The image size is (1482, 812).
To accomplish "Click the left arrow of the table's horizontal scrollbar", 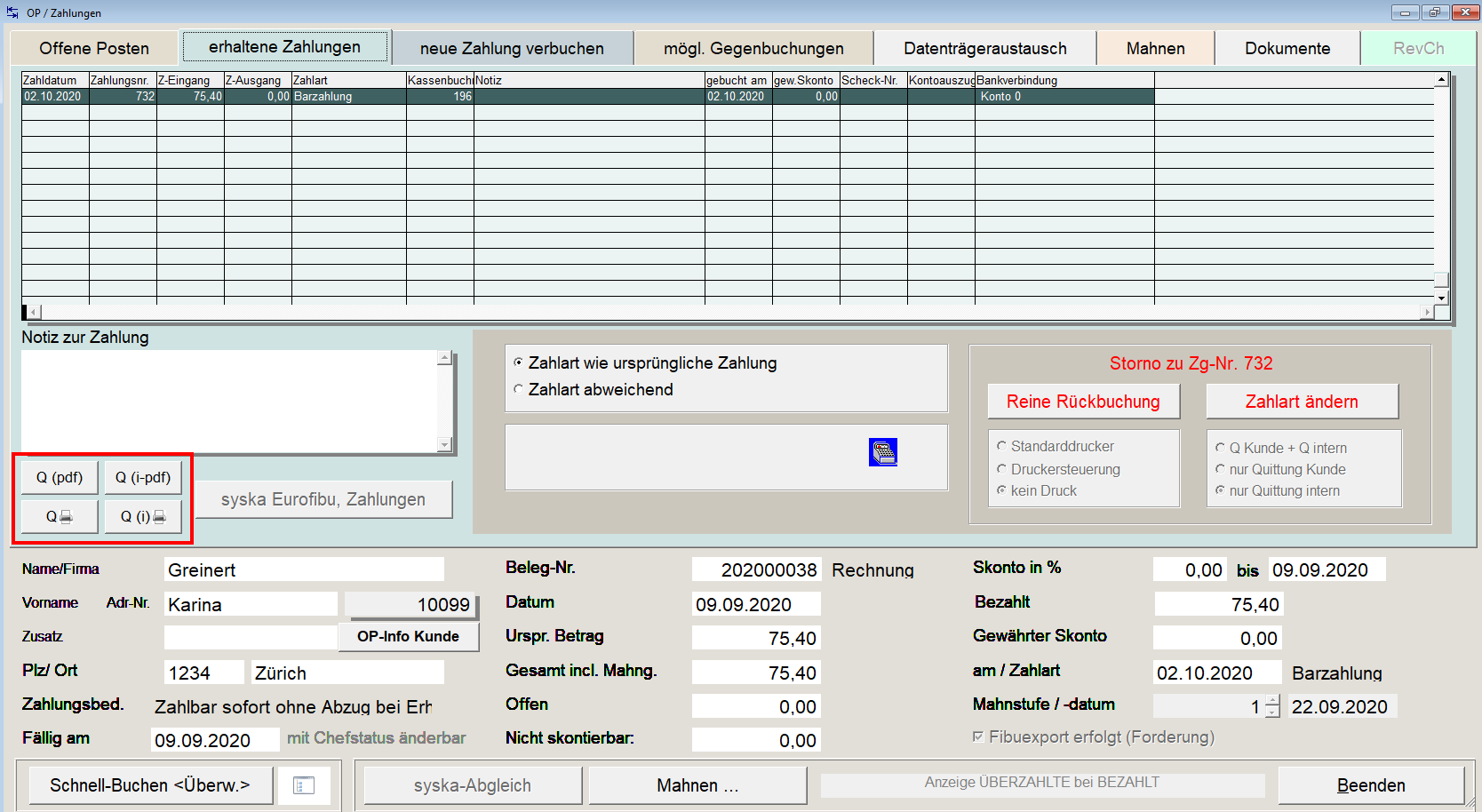I will 34,312.
